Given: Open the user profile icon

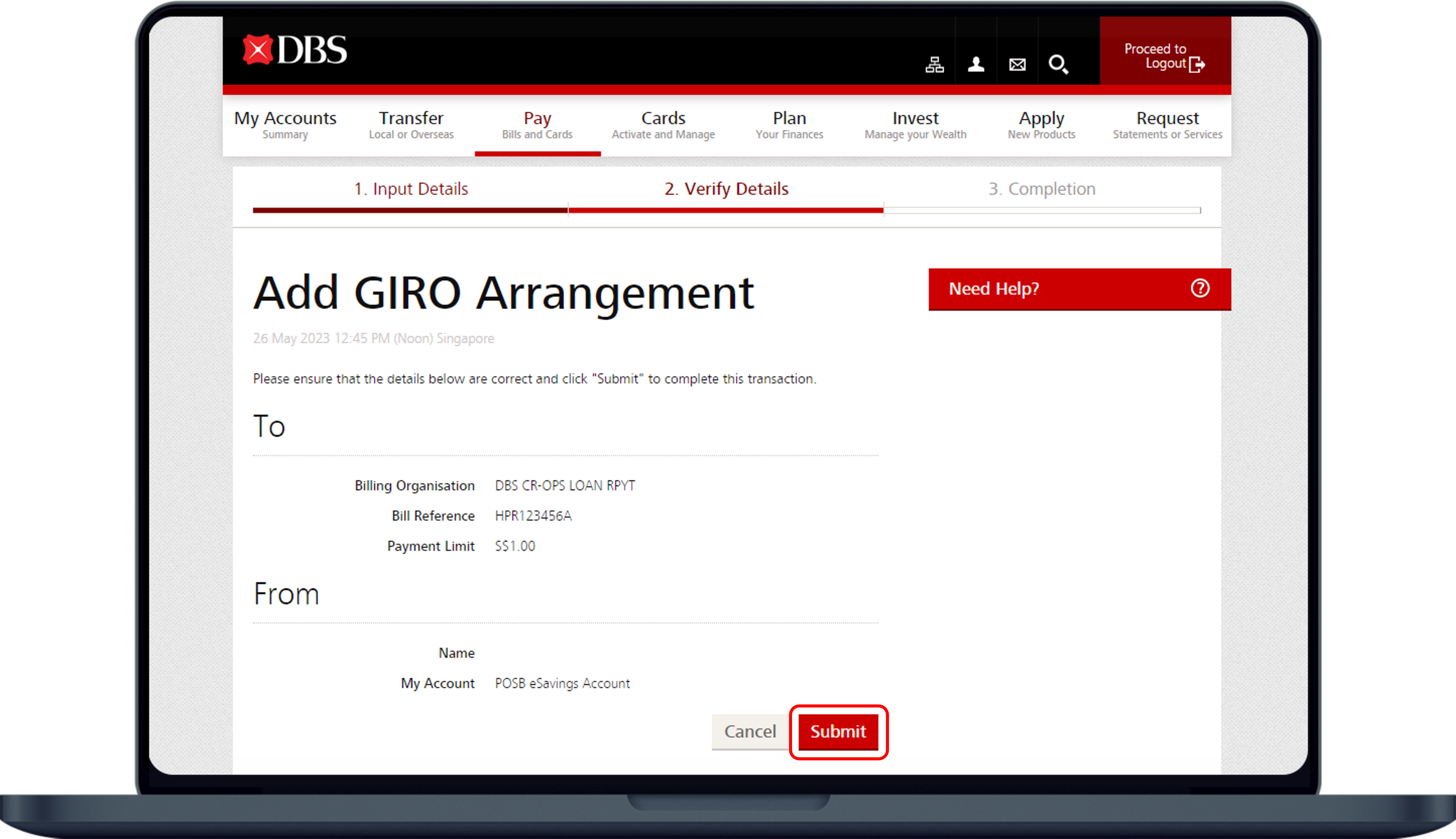Looking at the screenshot, I should (x=976, y=64).
